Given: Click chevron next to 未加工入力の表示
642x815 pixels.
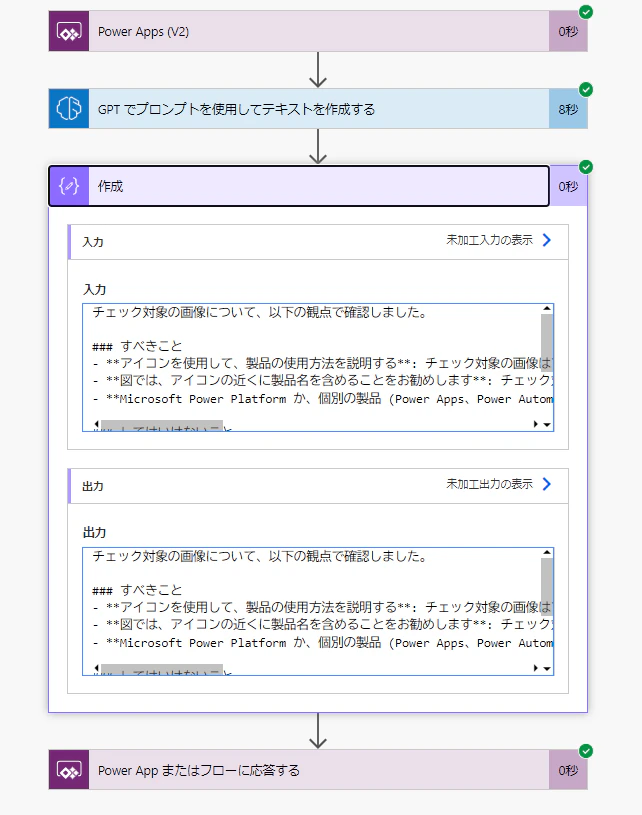Looking at the screenshot, I should [x=546, y=240].
